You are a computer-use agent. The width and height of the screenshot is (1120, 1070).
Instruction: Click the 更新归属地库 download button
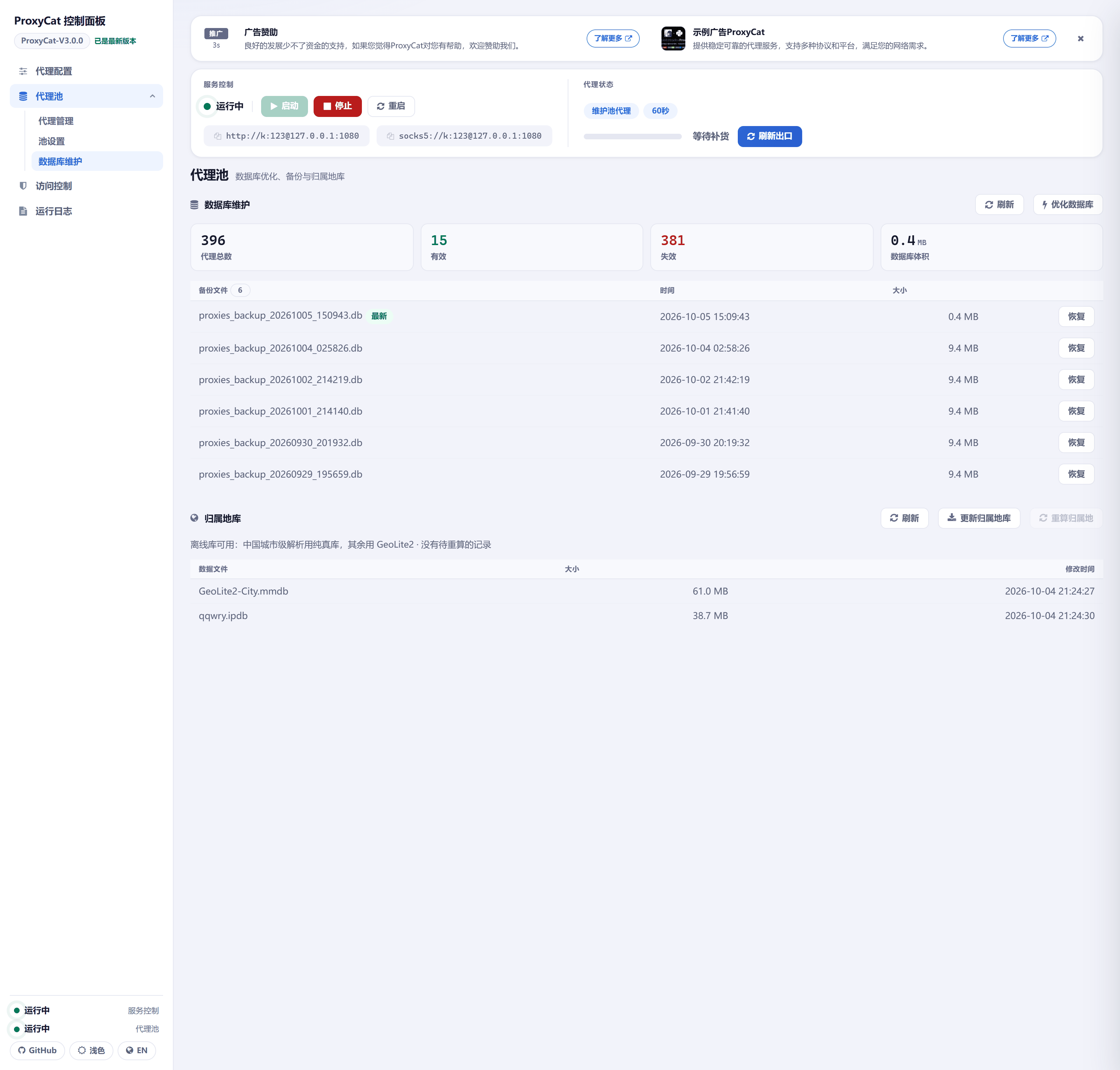pos(979,518)
